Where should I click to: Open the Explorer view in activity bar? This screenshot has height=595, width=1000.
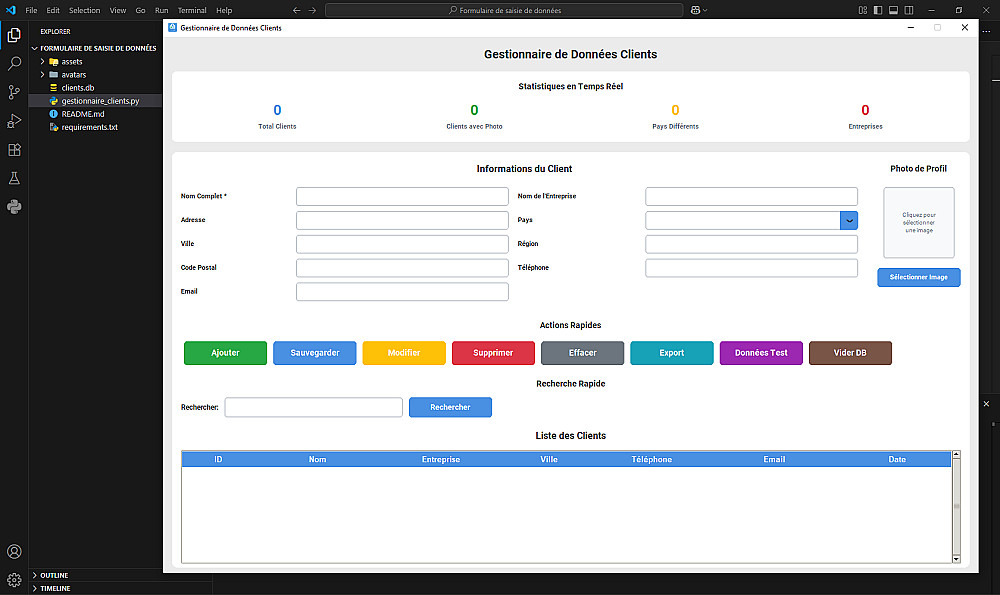point(14,35)
